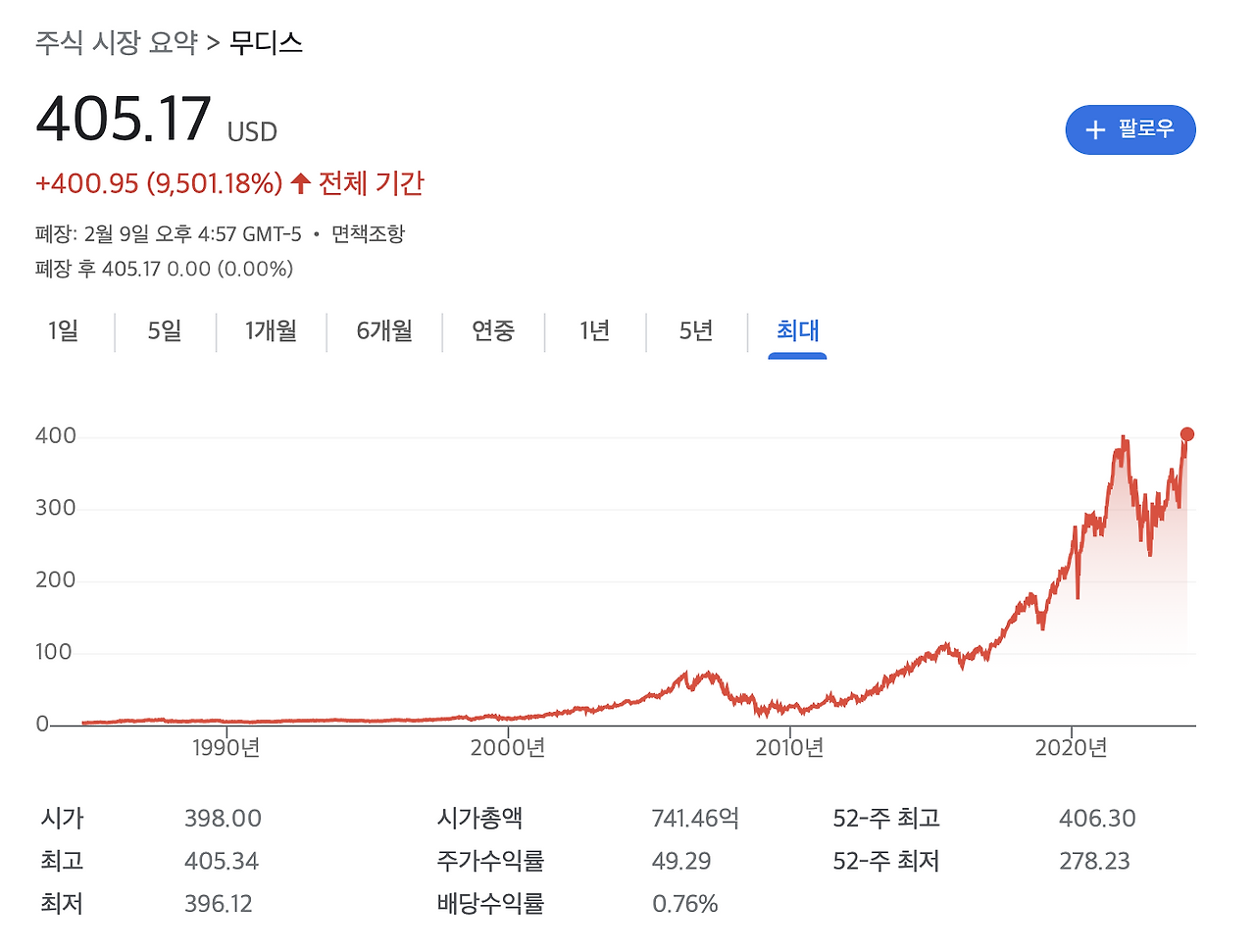Switch to the 5일 chart tab
Image resolution: width=1255 pixels, height=952 pixels.
pyautogui.click(x=164, y=332)
